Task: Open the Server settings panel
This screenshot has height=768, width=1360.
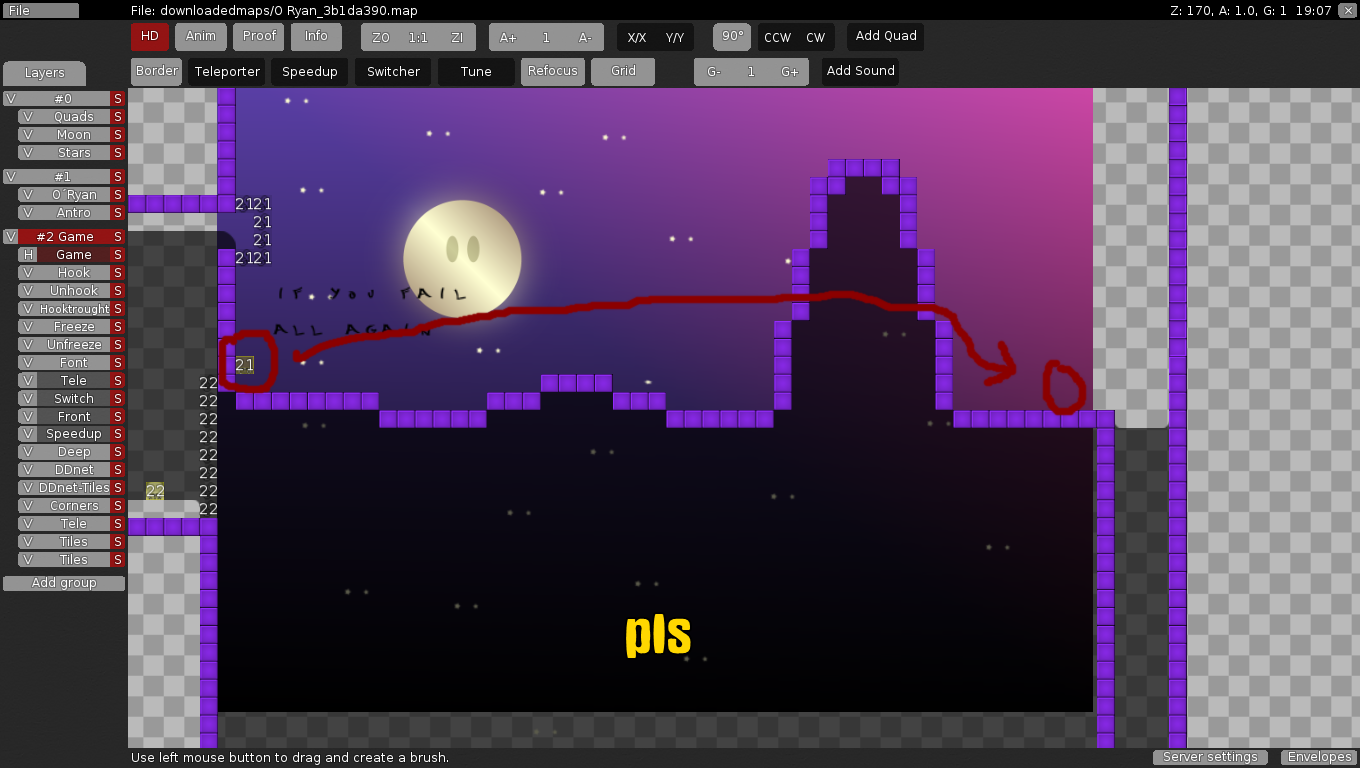Action: tap(1210, 757)
